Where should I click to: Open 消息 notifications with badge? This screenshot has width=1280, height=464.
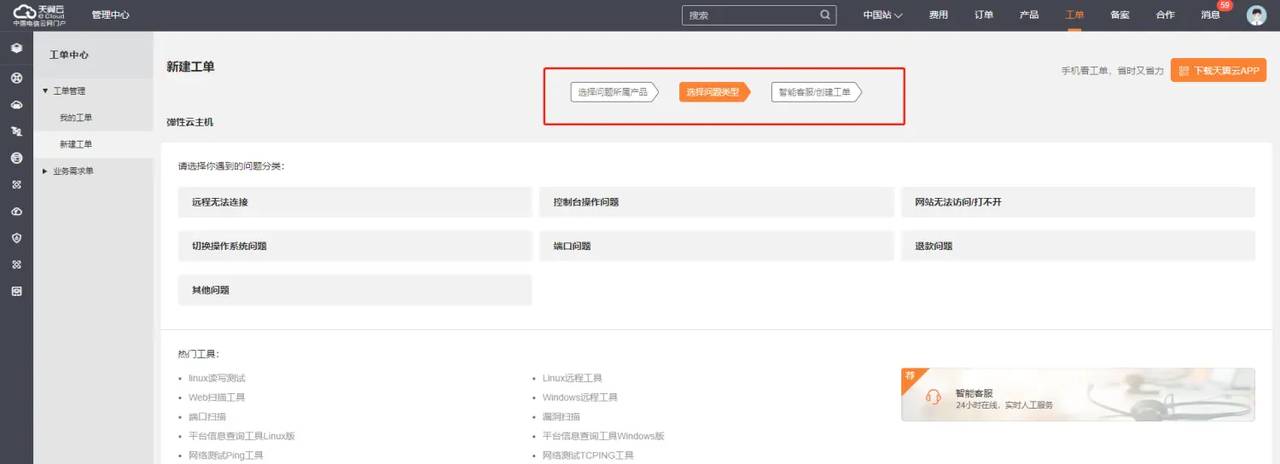(1212, 15)
